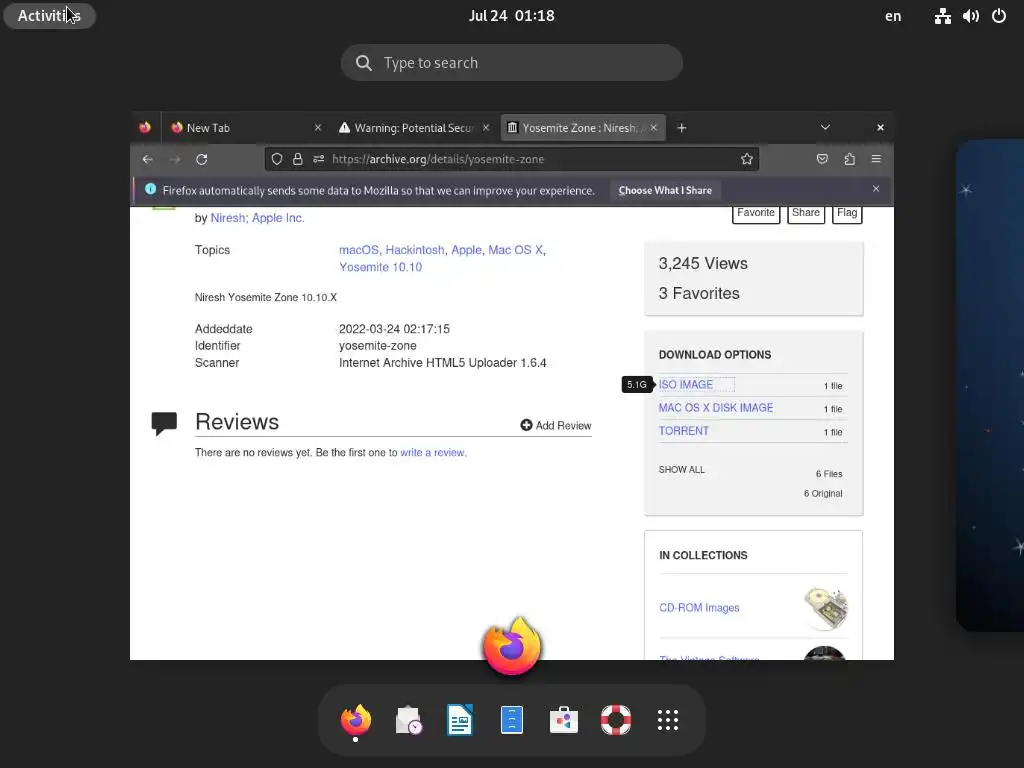Click Choose What I Share button
This screenshot has width=1024, height=768.
(x=665, y=191)
